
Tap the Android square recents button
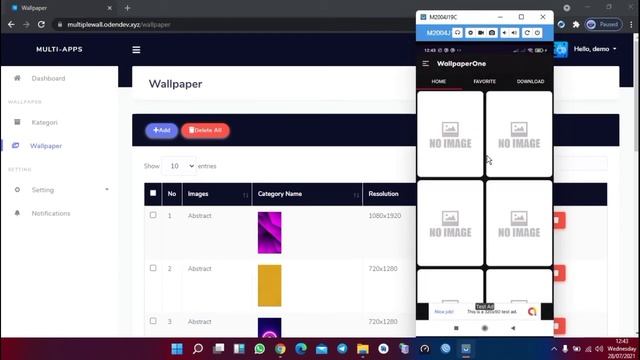tap(456, 328)
